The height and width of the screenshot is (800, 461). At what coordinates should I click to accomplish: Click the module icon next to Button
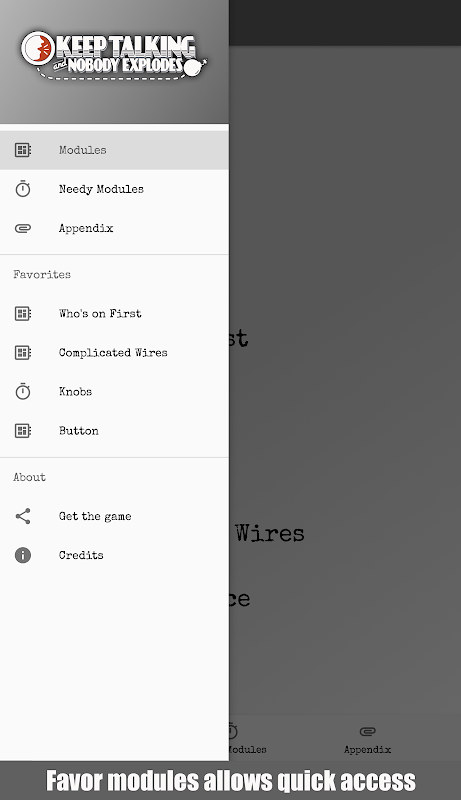tap(22, 431)
